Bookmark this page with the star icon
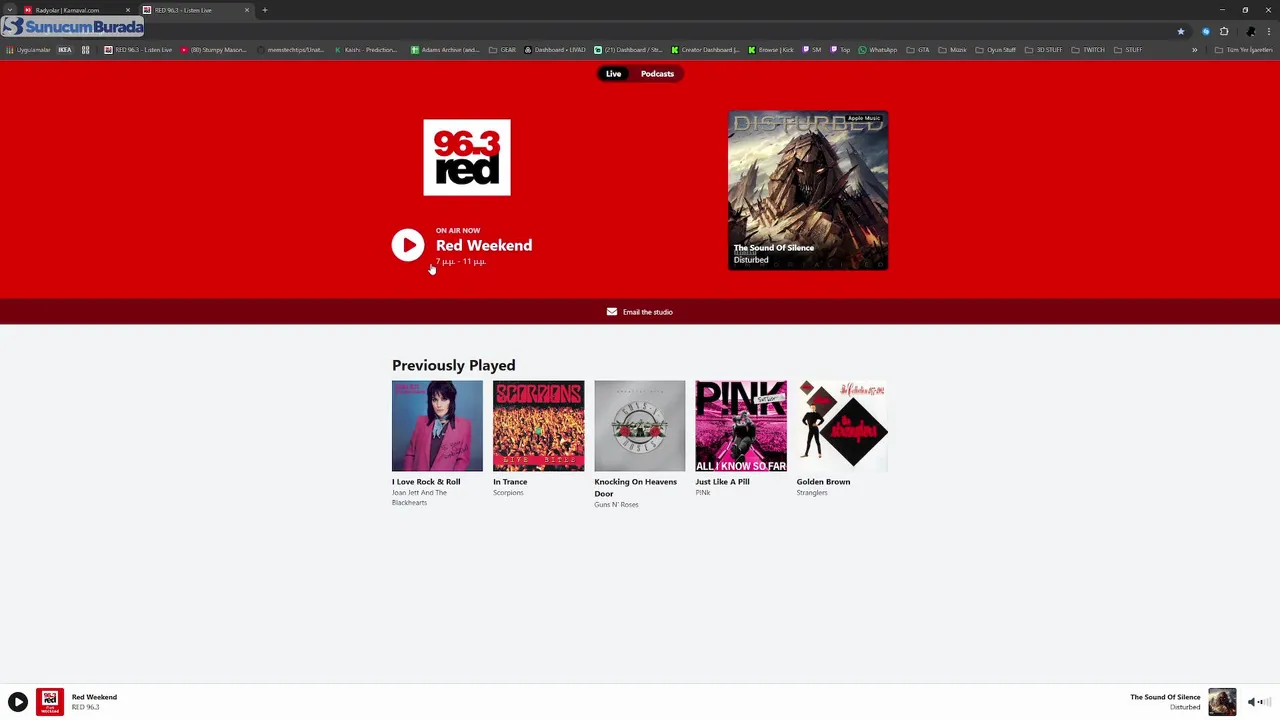Viewport: 1280px width, 720px height. tap(1180, 31)
